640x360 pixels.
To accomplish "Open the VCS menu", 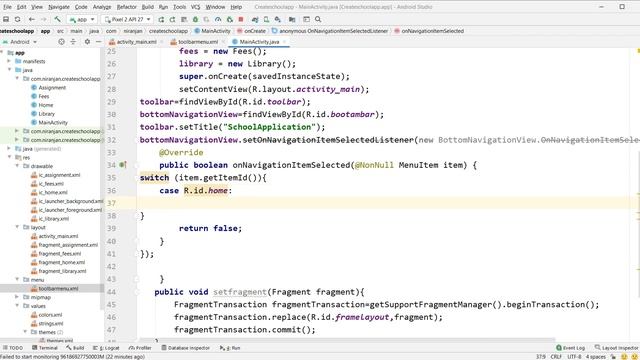I will [196, 7].
